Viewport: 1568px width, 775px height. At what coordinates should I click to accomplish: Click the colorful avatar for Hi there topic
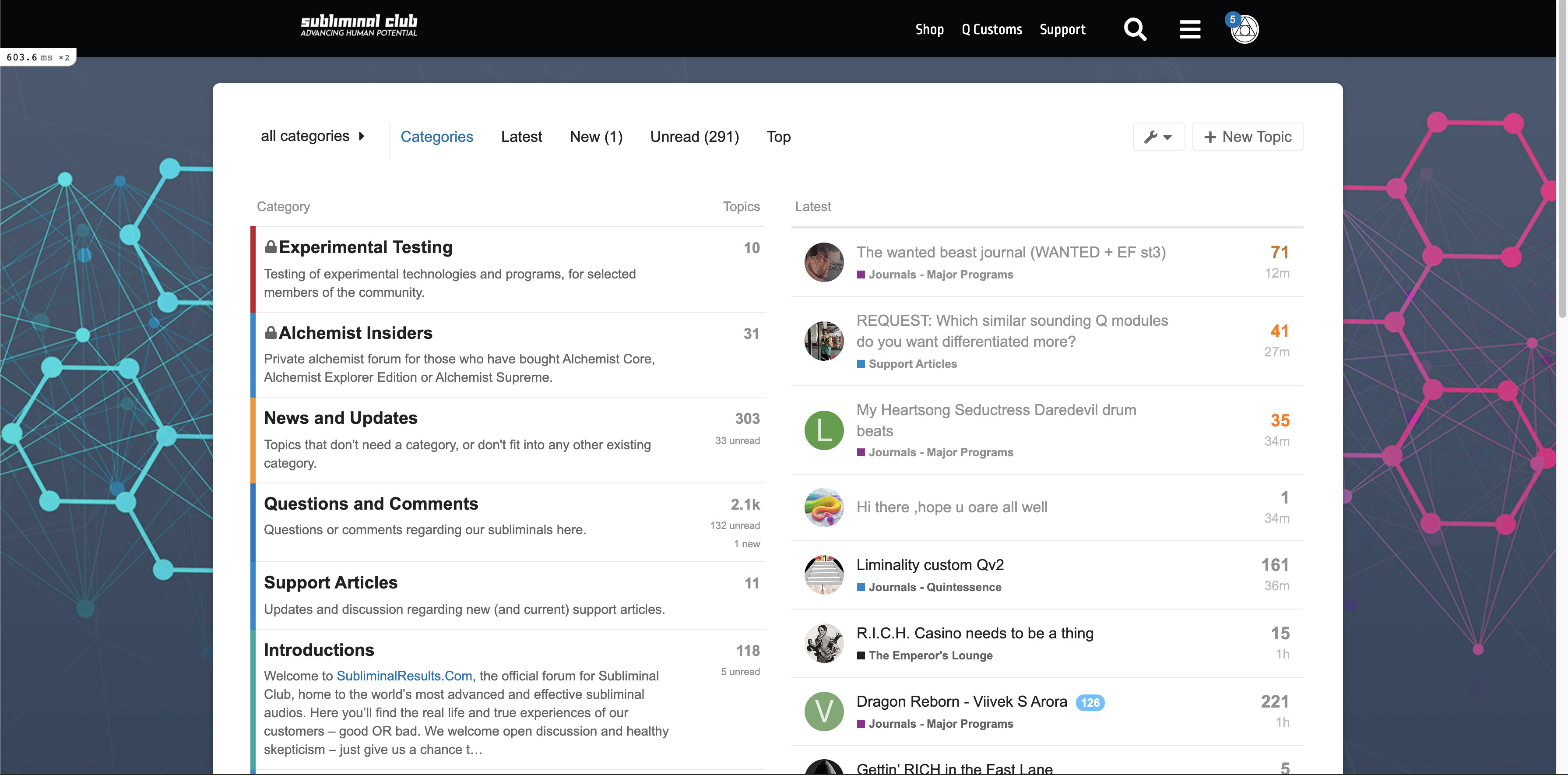[824, 507]
